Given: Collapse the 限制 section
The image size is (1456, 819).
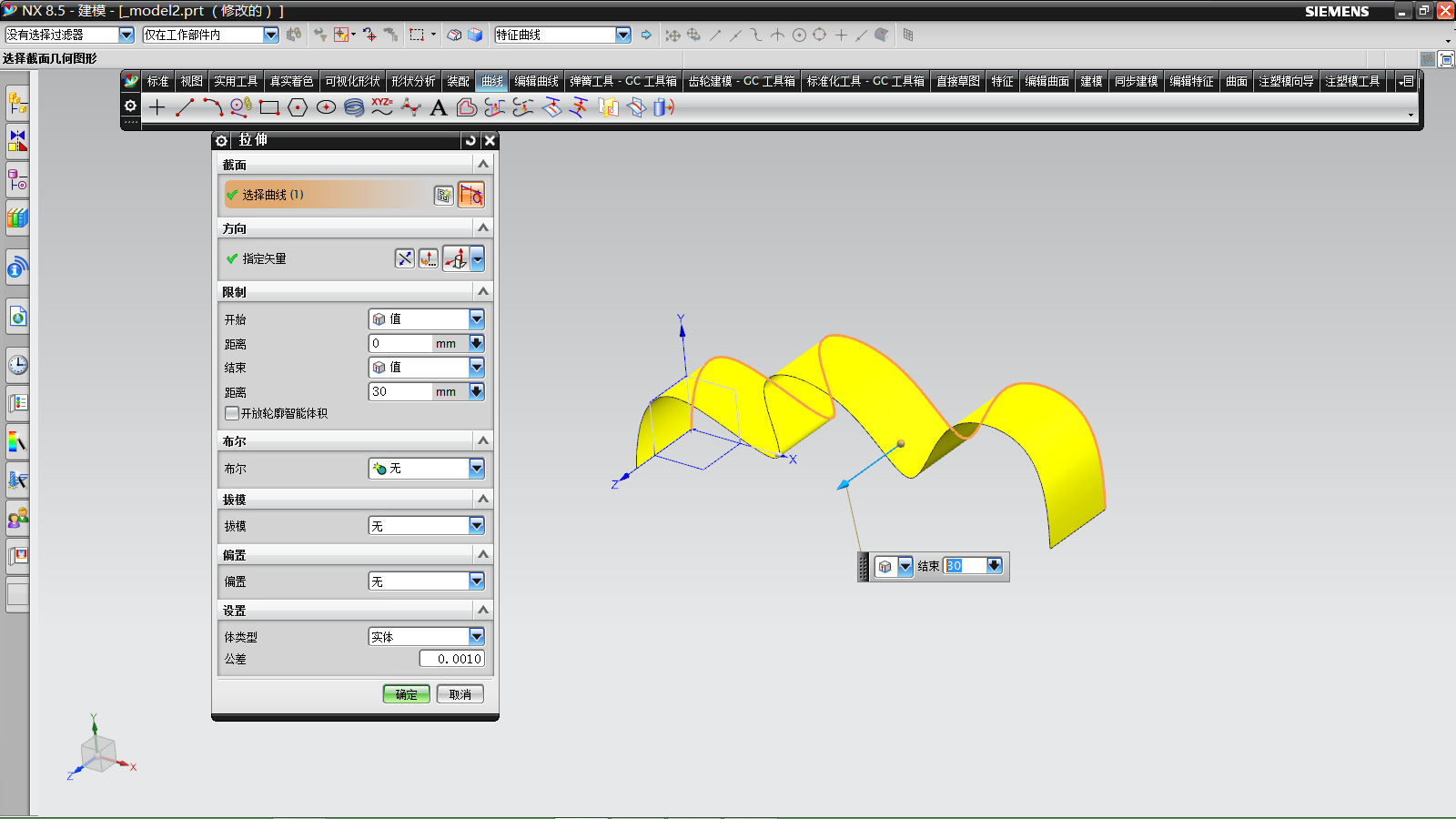Looking at the screenshot, I should (483, 291).
